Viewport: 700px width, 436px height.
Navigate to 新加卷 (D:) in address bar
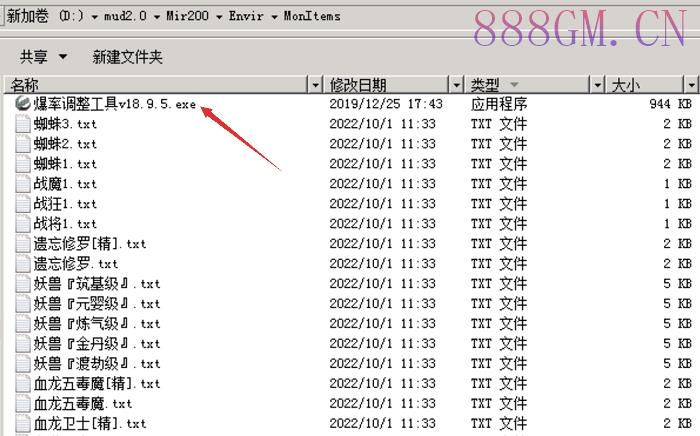tap(45, 16)
